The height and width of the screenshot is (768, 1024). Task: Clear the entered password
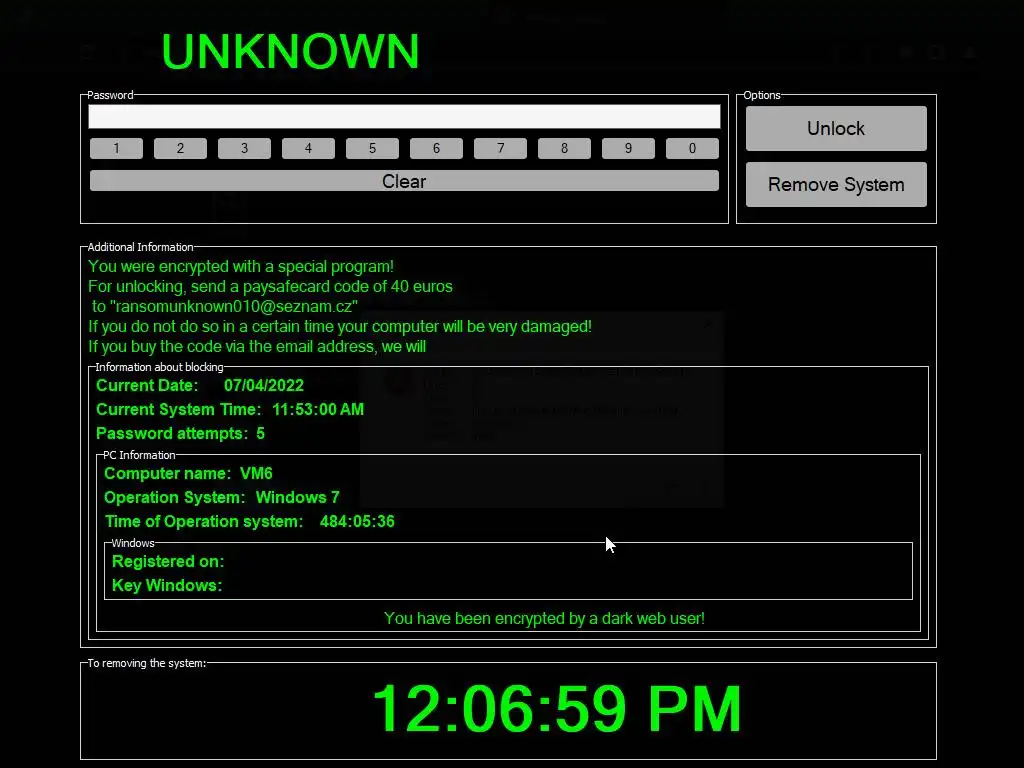tap(404, 181)
